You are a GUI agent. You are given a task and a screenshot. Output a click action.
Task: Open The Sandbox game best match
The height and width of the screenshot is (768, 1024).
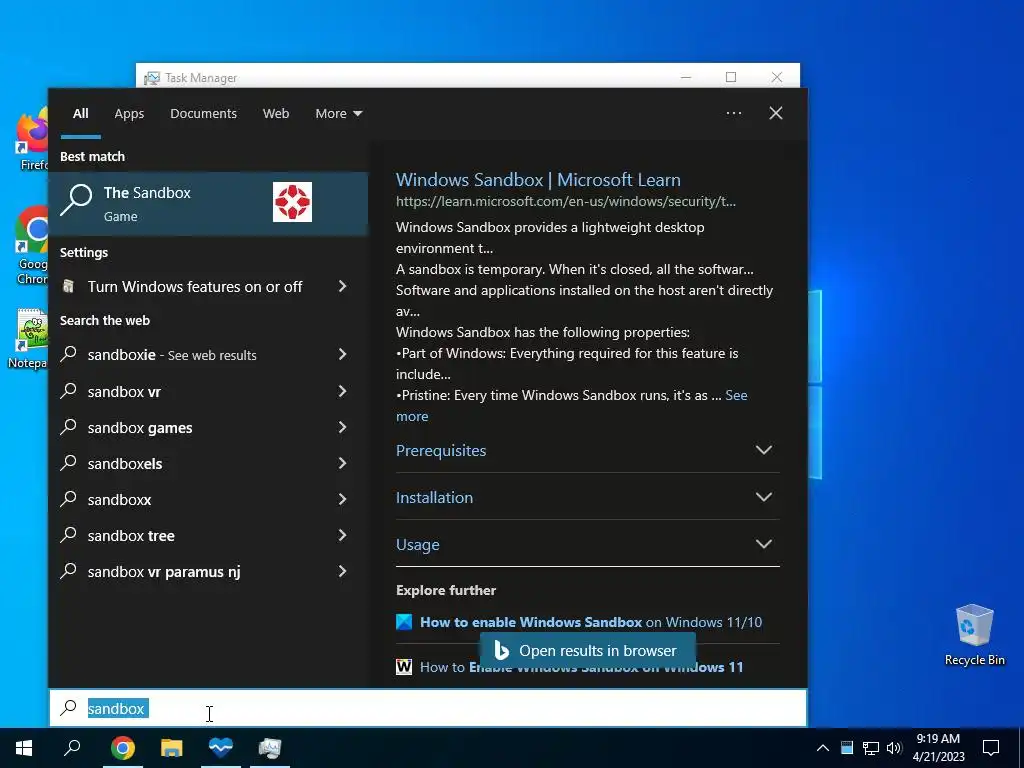click(x=208, y=204)
